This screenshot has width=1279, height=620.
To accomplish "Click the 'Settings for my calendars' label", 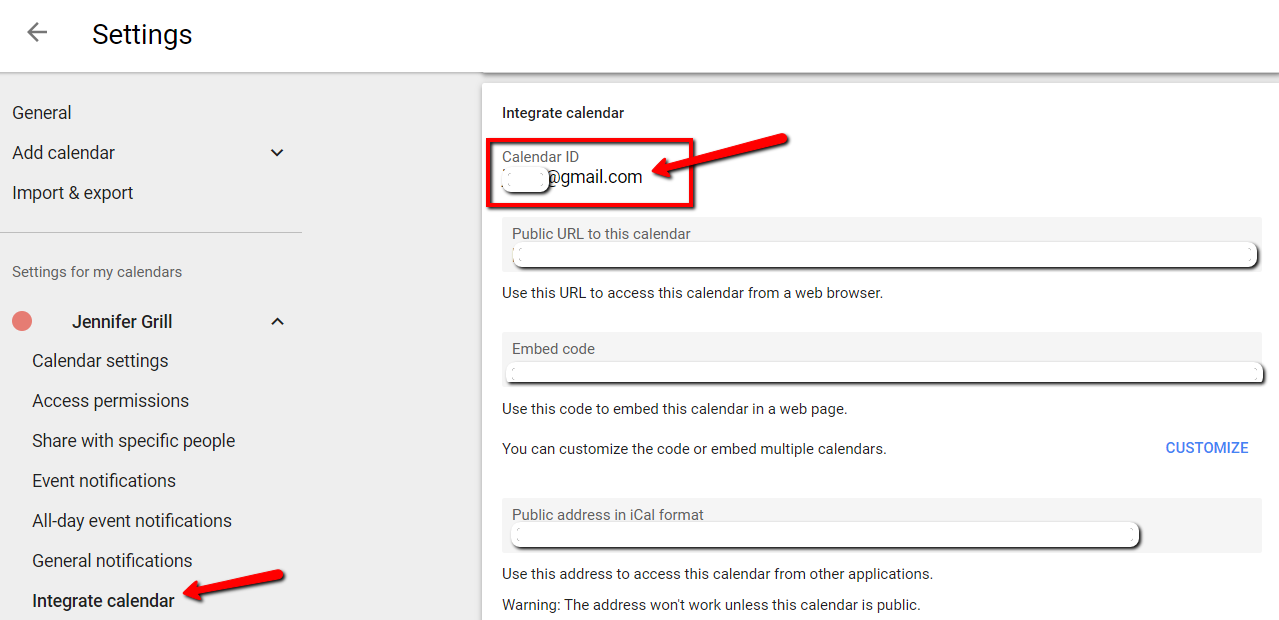I will coord(97,272).
